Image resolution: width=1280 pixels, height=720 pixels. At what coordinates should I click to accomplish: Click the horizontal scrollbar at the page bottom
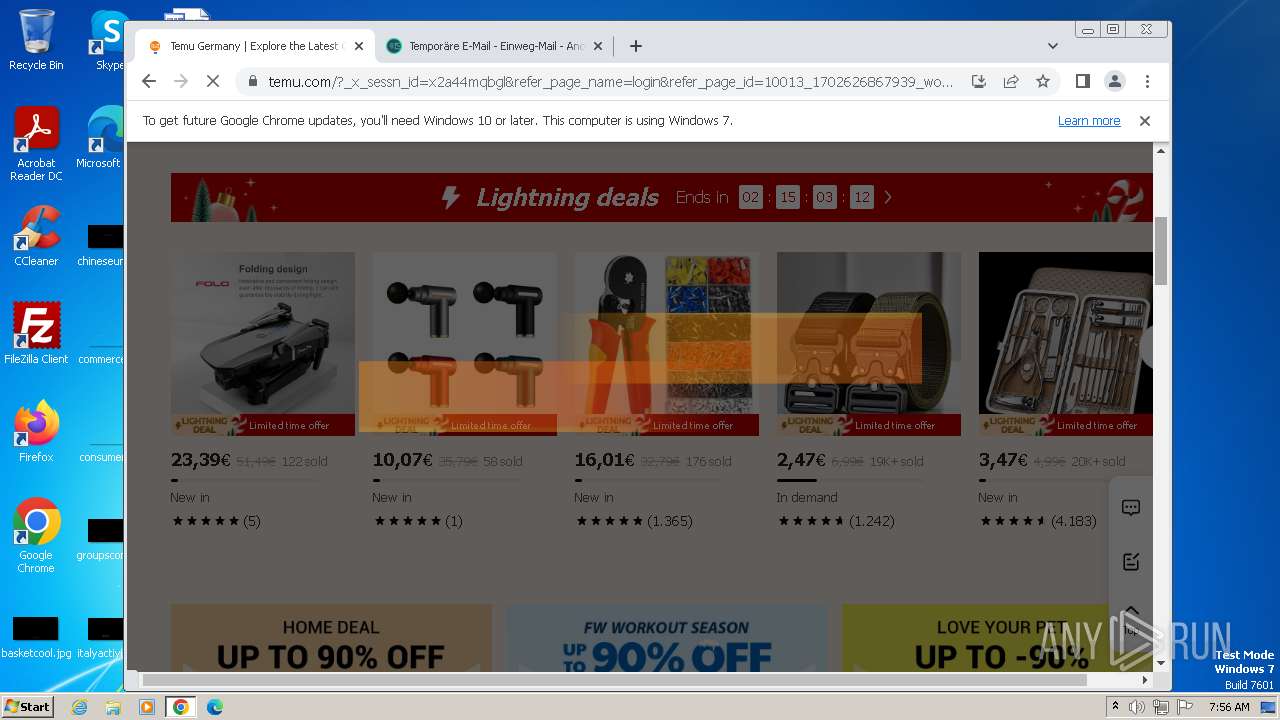pos(614,680)
